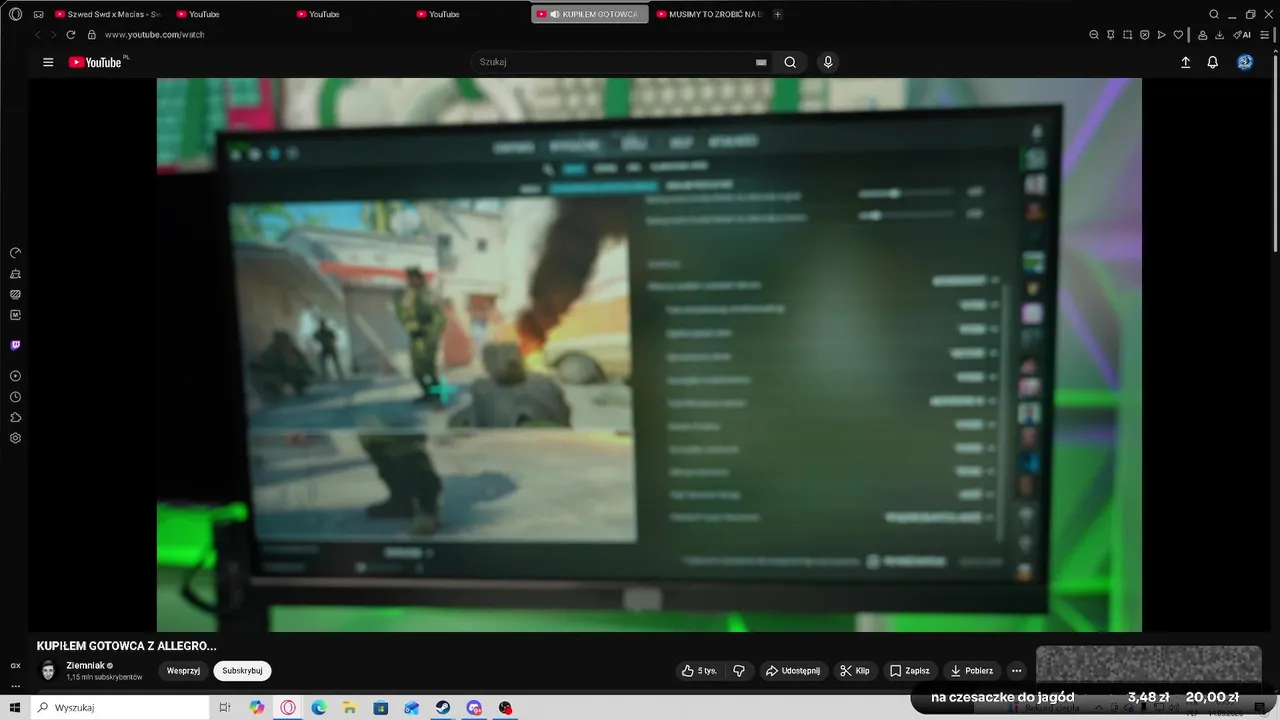Open the workspaces icon beside the tabs

pyautogui.click(x=38, y=14)
